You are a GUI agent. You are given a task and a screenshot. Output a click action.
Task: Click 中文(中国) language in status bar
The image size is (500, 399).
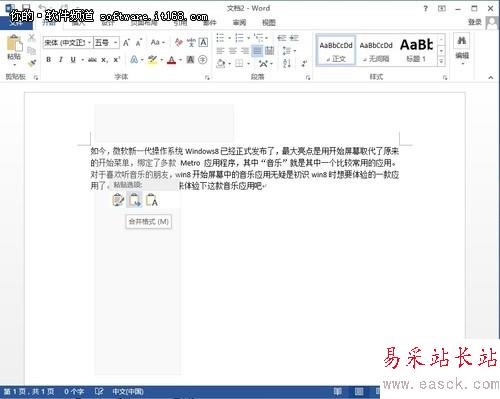128,392
